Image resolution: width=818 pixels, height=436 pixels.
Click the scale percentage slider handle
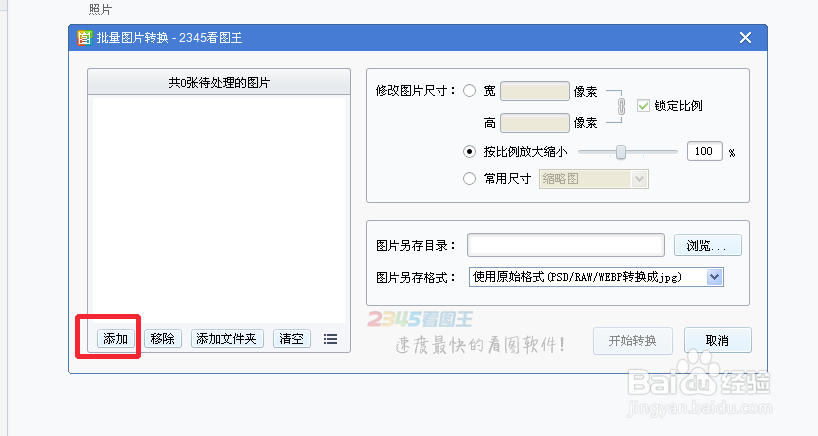coord(621,152)
